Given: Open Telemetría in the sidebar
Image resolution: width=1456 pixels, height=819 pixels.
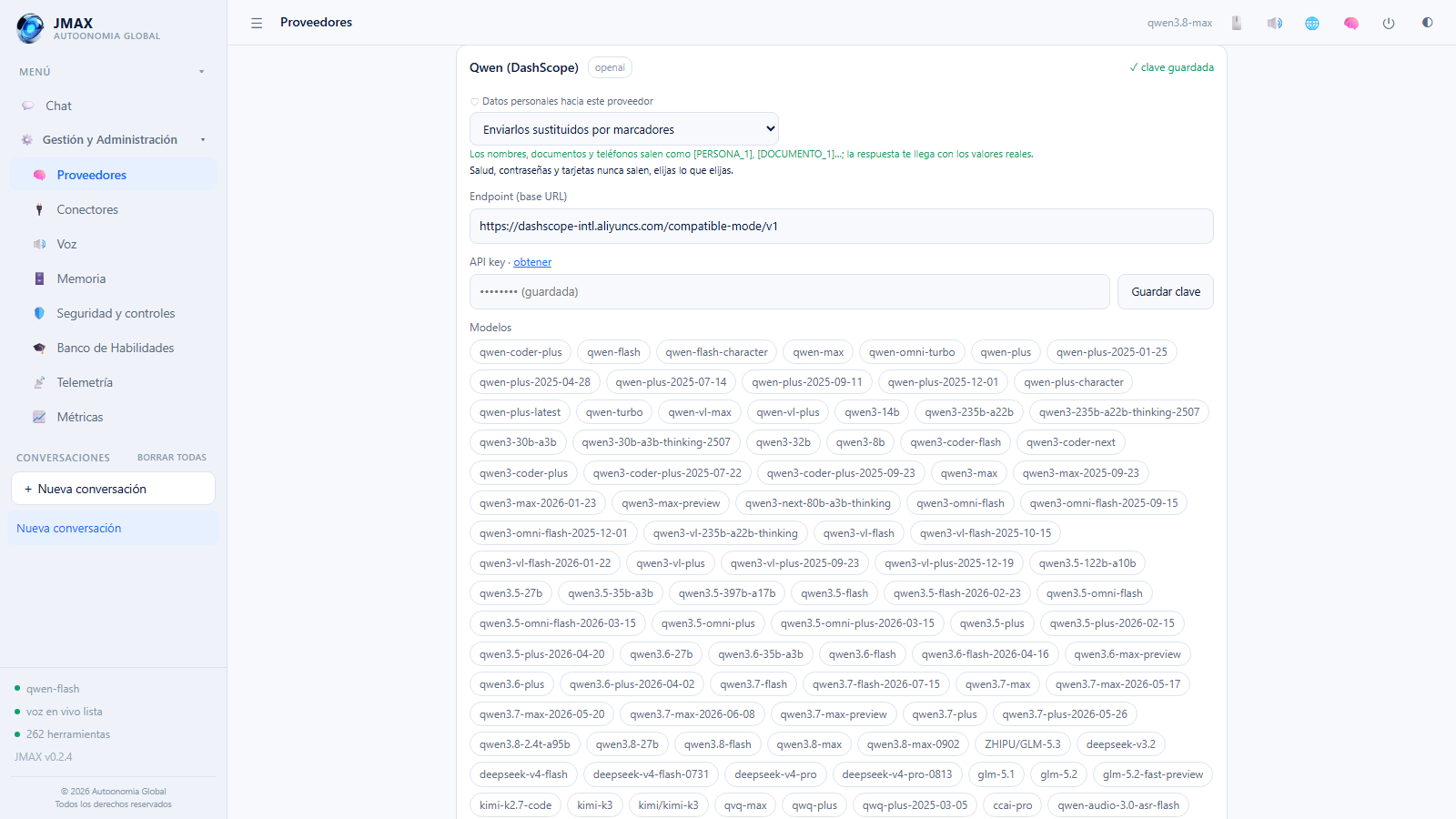Looking at the screenshot, I should tap(113, 382).
